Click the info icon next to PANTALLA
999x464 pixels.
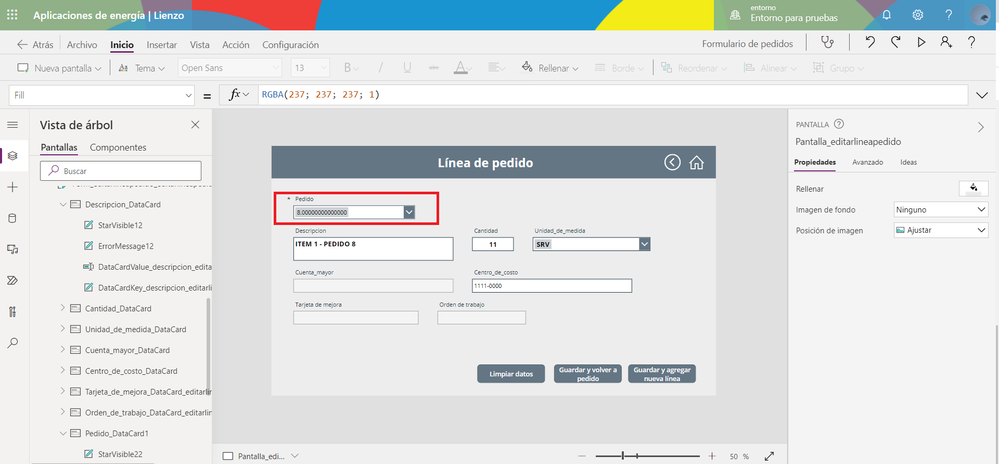click(839, 124)
